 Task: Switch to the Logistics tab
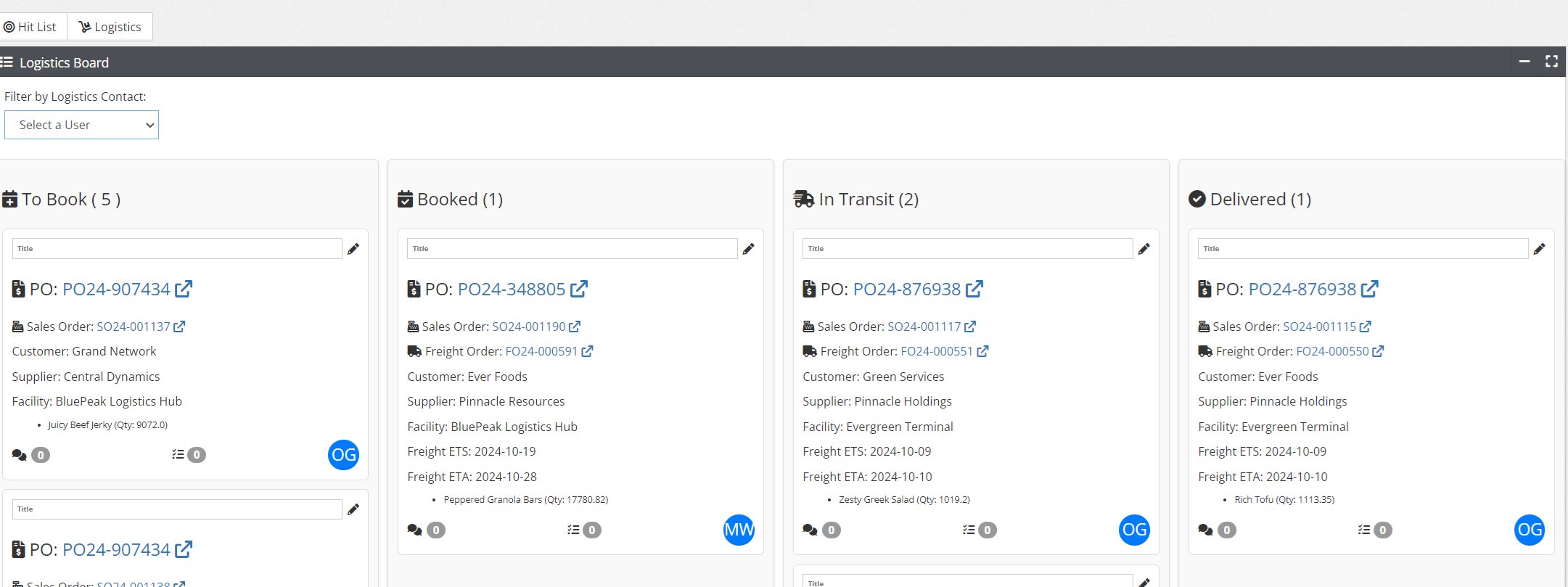[x=110, y=27]
